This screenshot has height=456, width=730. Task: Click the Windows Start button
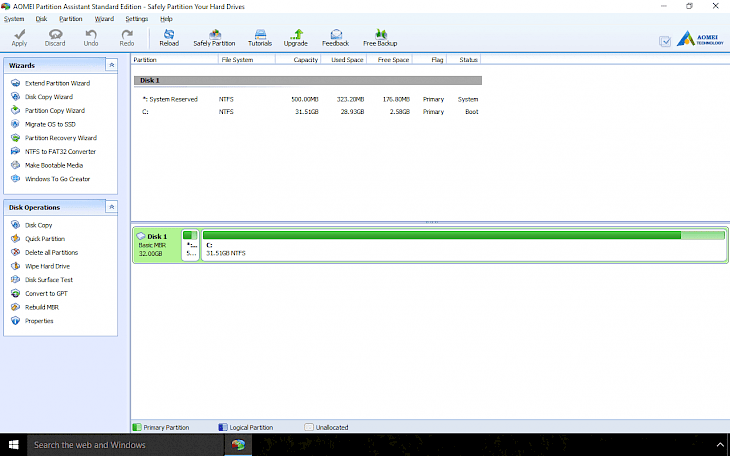click(x=14, y=445)
